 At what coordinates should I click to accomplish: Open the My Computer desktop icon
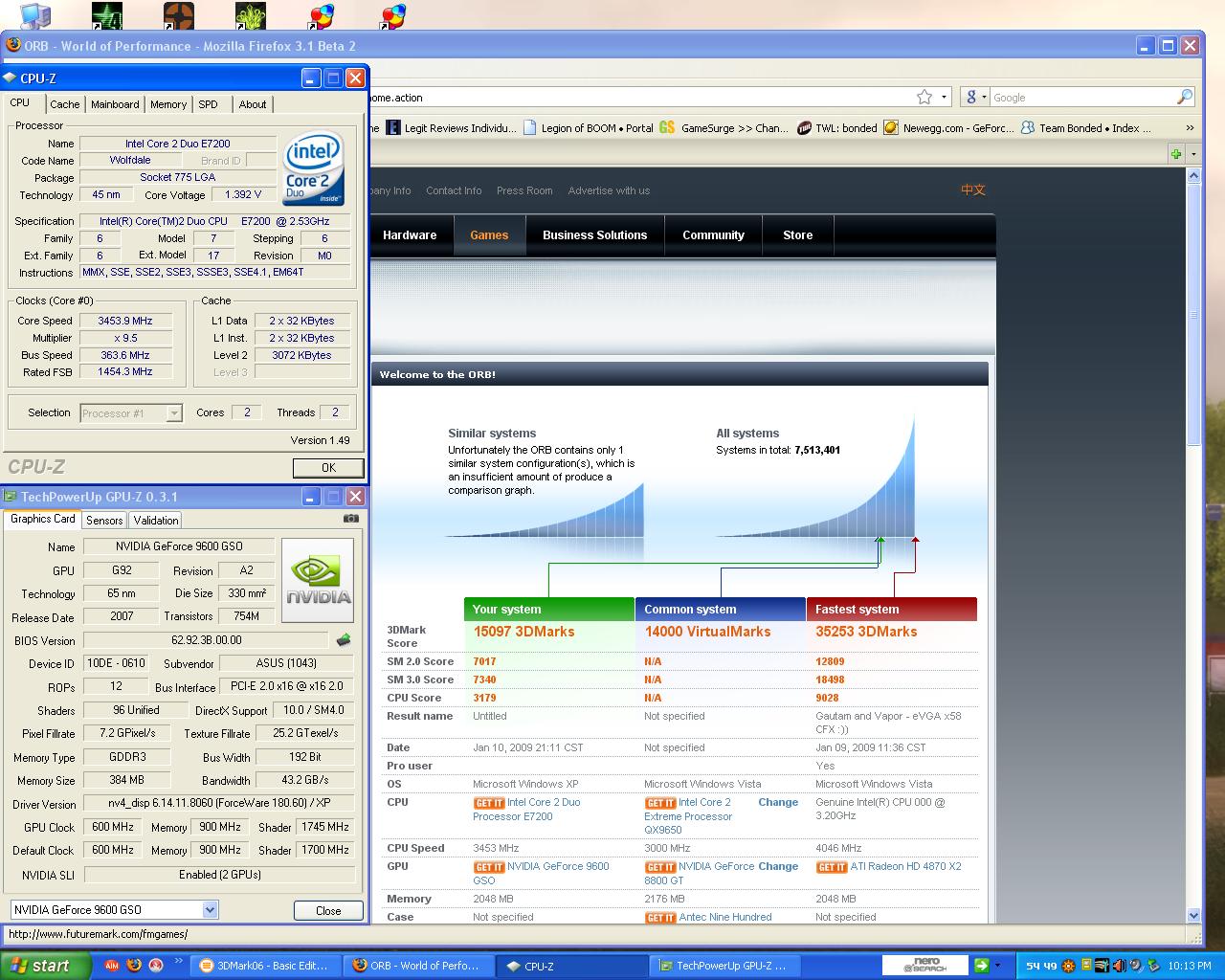point(35,16)
